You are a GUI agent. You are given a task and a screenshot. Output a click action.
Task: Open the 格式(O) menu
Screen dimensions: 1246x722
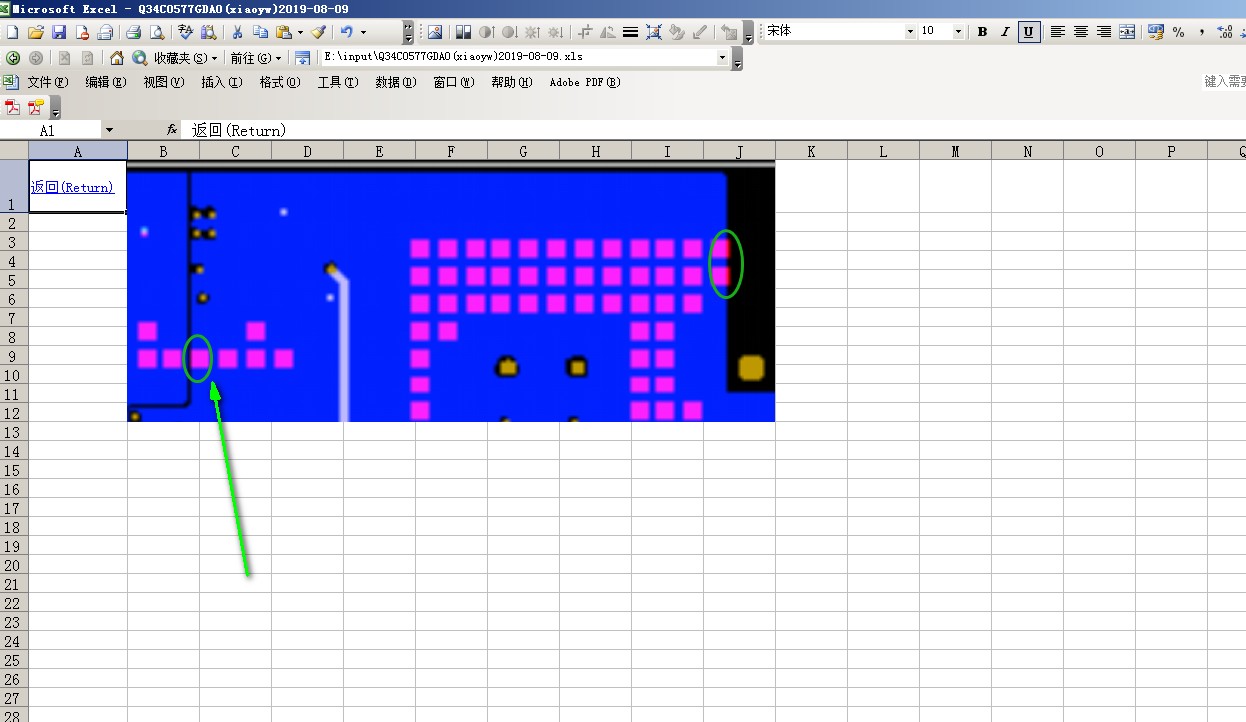point(280,82)
